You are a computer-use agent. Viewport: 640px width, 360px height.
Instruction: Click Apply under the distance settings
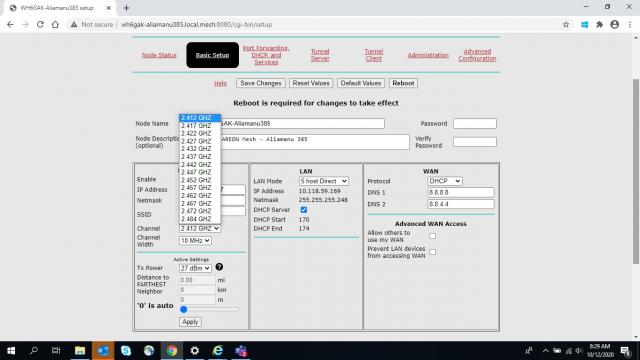coord(190,322)
